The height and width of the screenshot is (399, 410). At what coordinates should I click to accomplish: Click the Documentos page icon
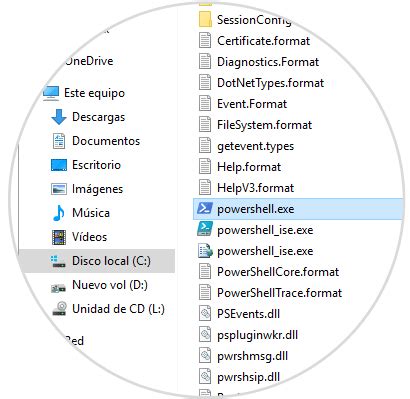[59, 141]
